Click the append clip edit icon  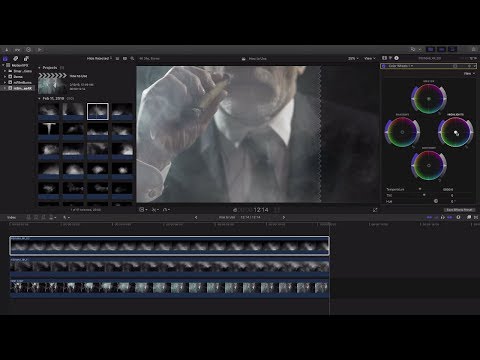[44, 217]
